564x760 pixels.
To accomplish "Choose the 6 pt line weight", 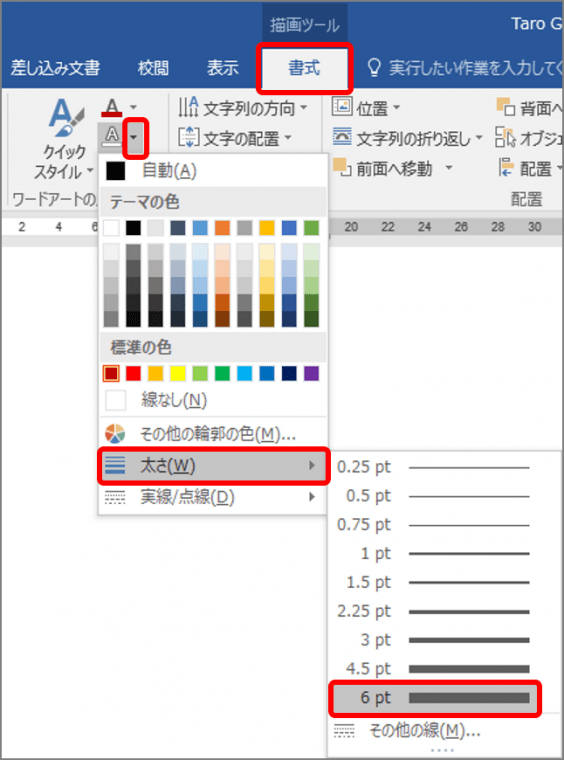I will point(434,698).
